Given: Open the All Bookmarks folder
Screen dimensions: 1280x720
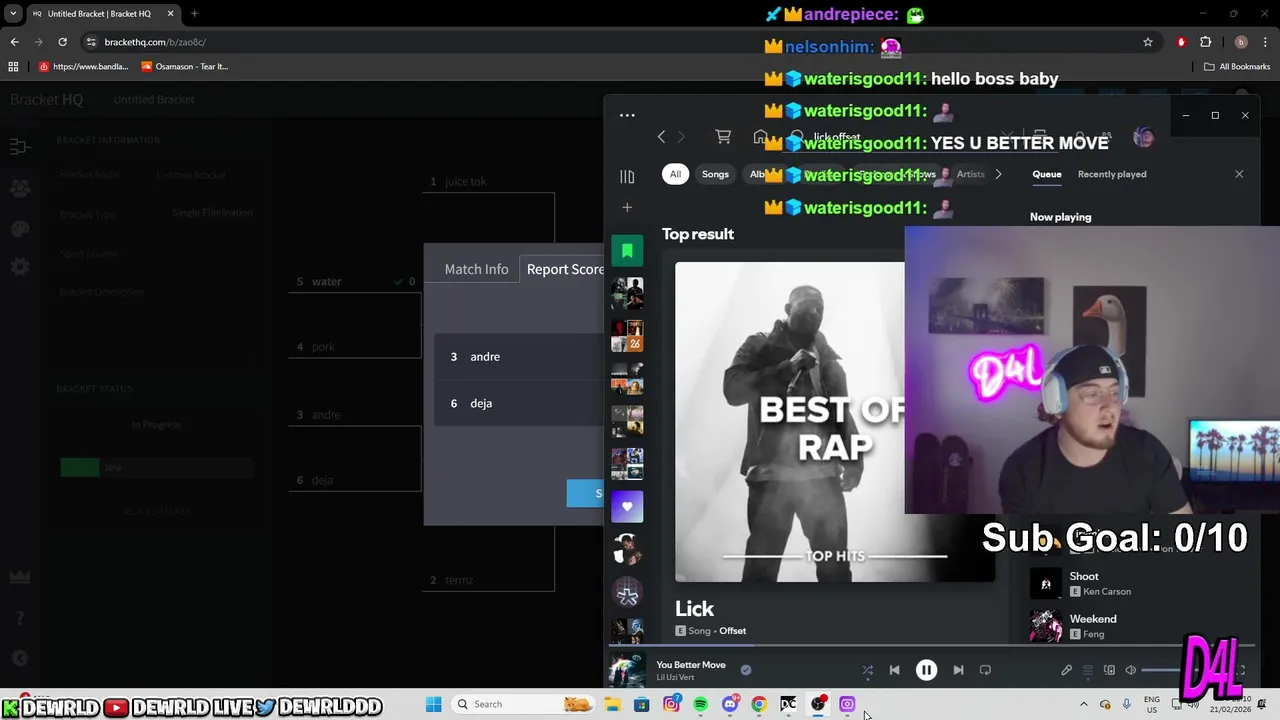Looking at the screenshot, I should [1237, 67].
